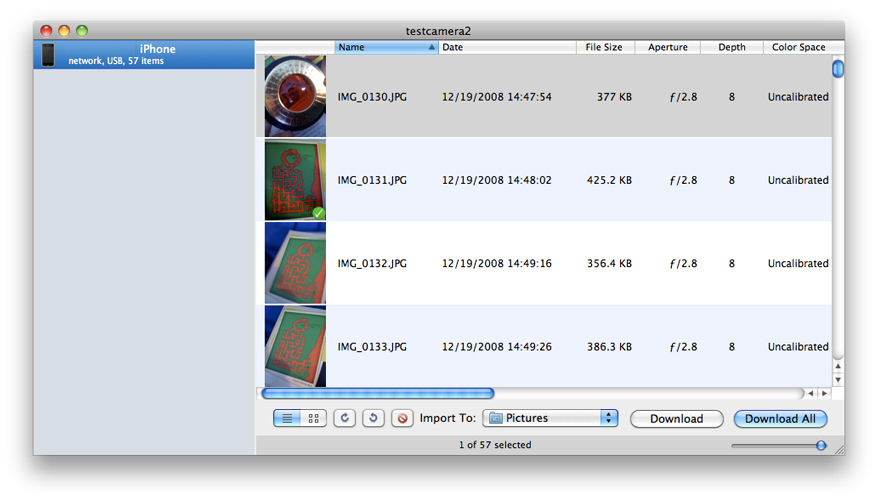Switch to list view mode

click(x=287, y=419)
